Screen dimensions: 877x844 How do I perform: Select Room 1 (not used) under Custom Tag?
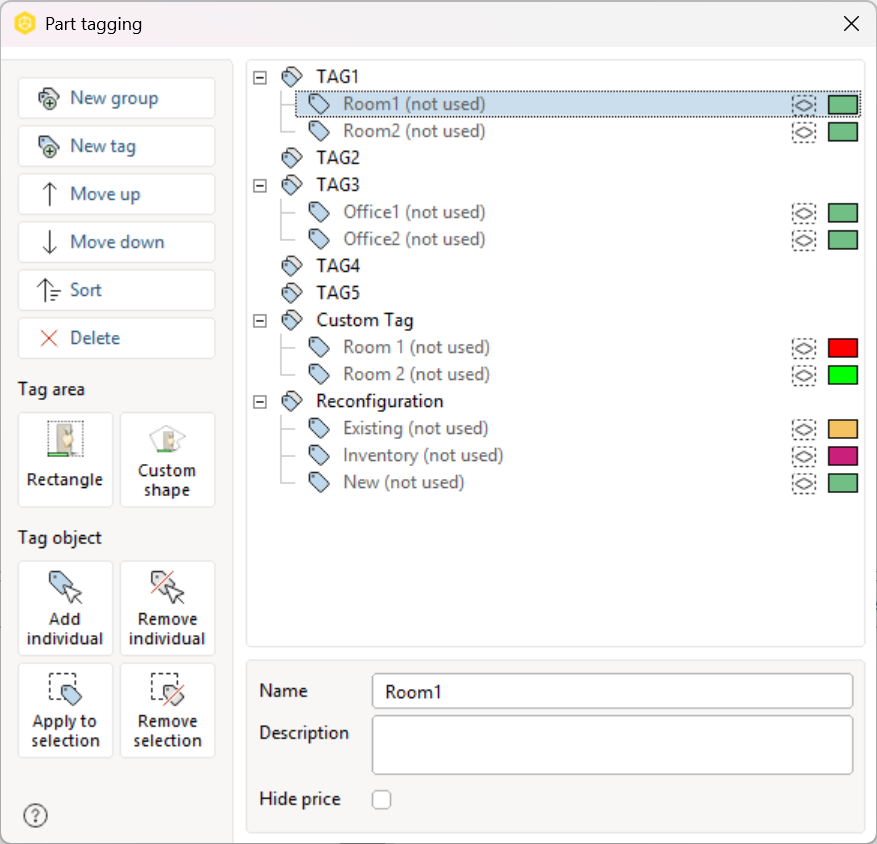416,347
